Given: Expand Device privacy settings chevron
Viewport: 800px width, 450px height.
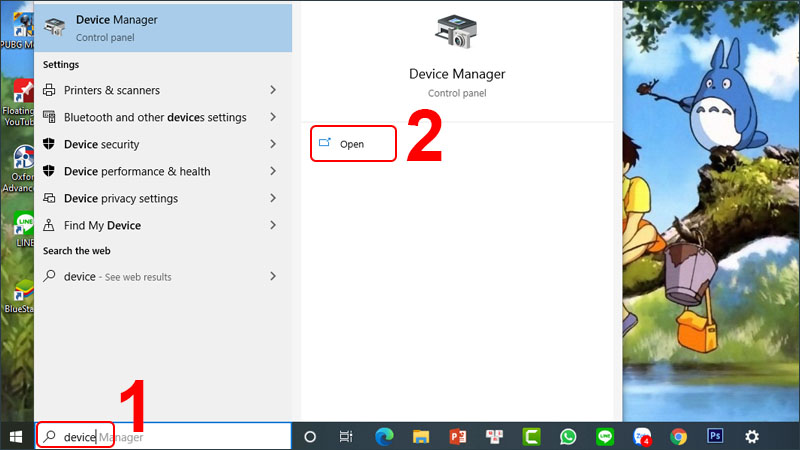Looking at the screenshot, I should 273,198.
